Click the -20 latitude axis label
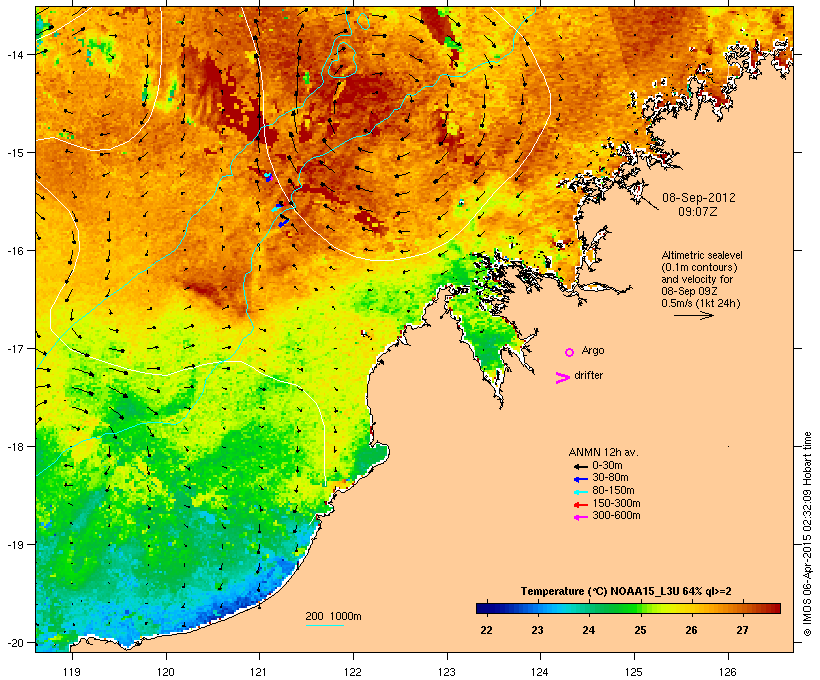Screen dimensions: 820x680 (14, 642)
